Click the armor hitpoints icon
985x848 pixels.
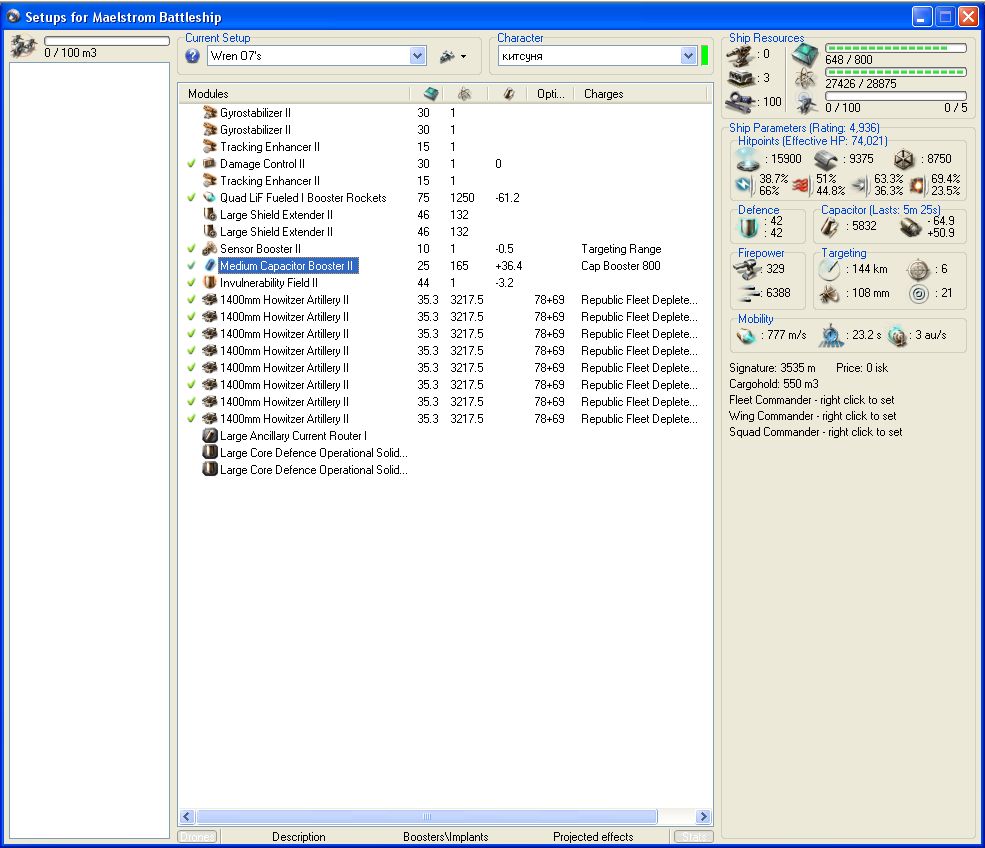[825, 159]
